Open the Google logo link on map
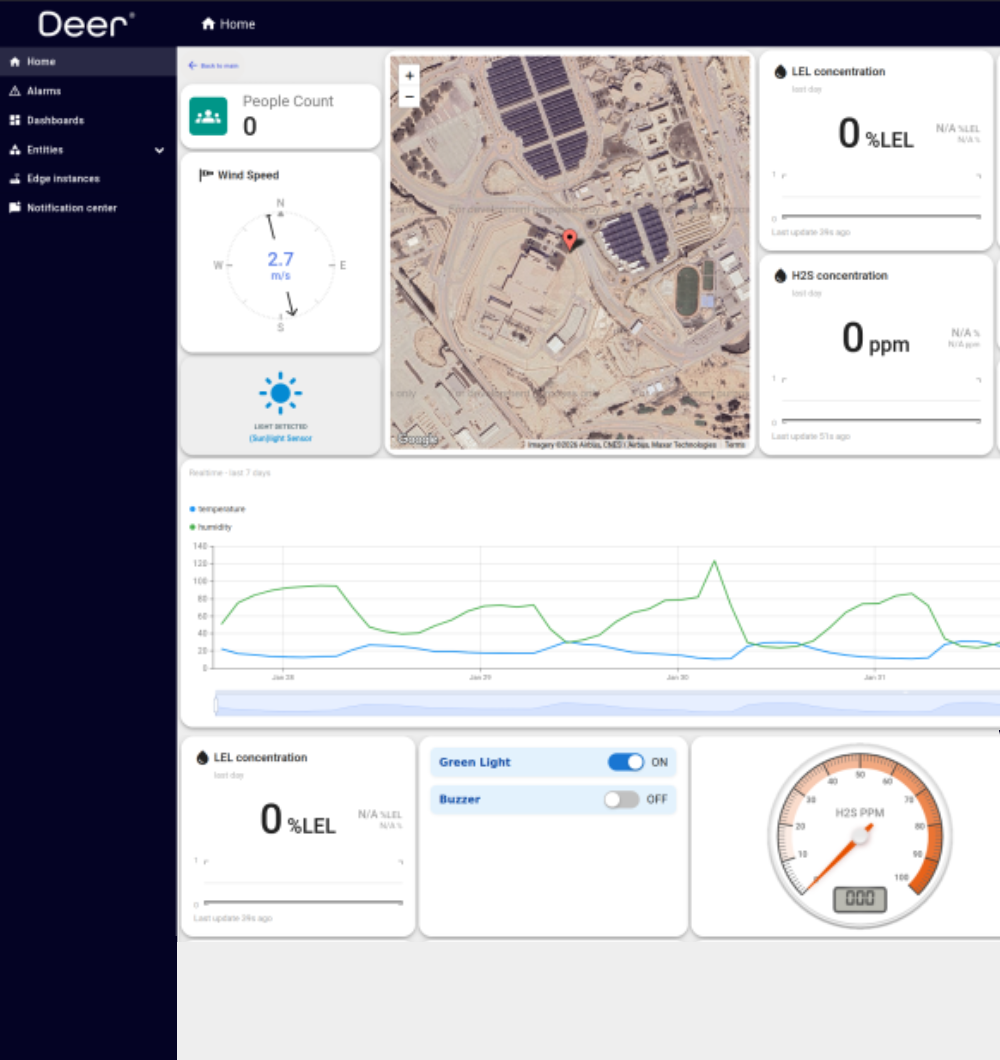1000x1060 pixels. pyautogui.click(x=418, y=439)
